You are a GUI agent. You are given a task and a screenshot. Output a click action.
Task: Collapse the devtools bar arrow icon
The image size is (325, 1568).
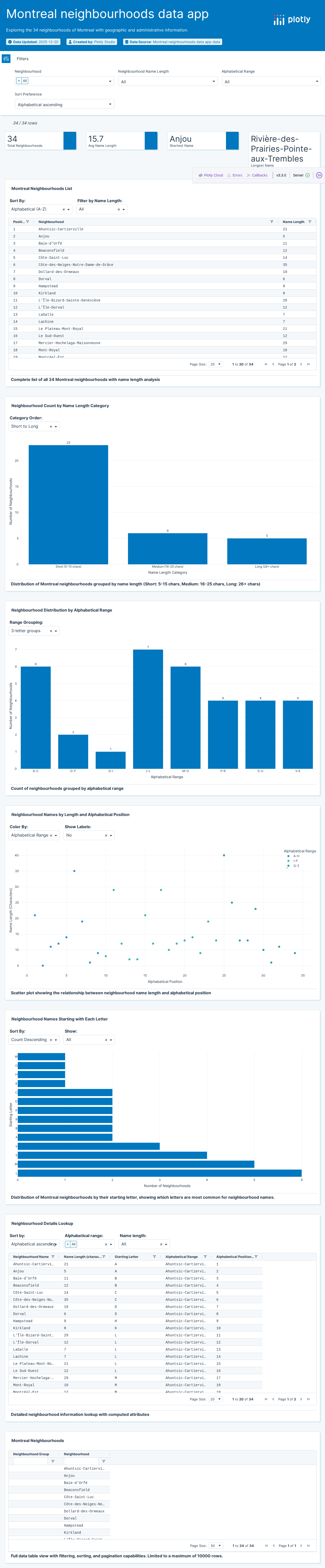pyautogui.click(x=319, y=175)
